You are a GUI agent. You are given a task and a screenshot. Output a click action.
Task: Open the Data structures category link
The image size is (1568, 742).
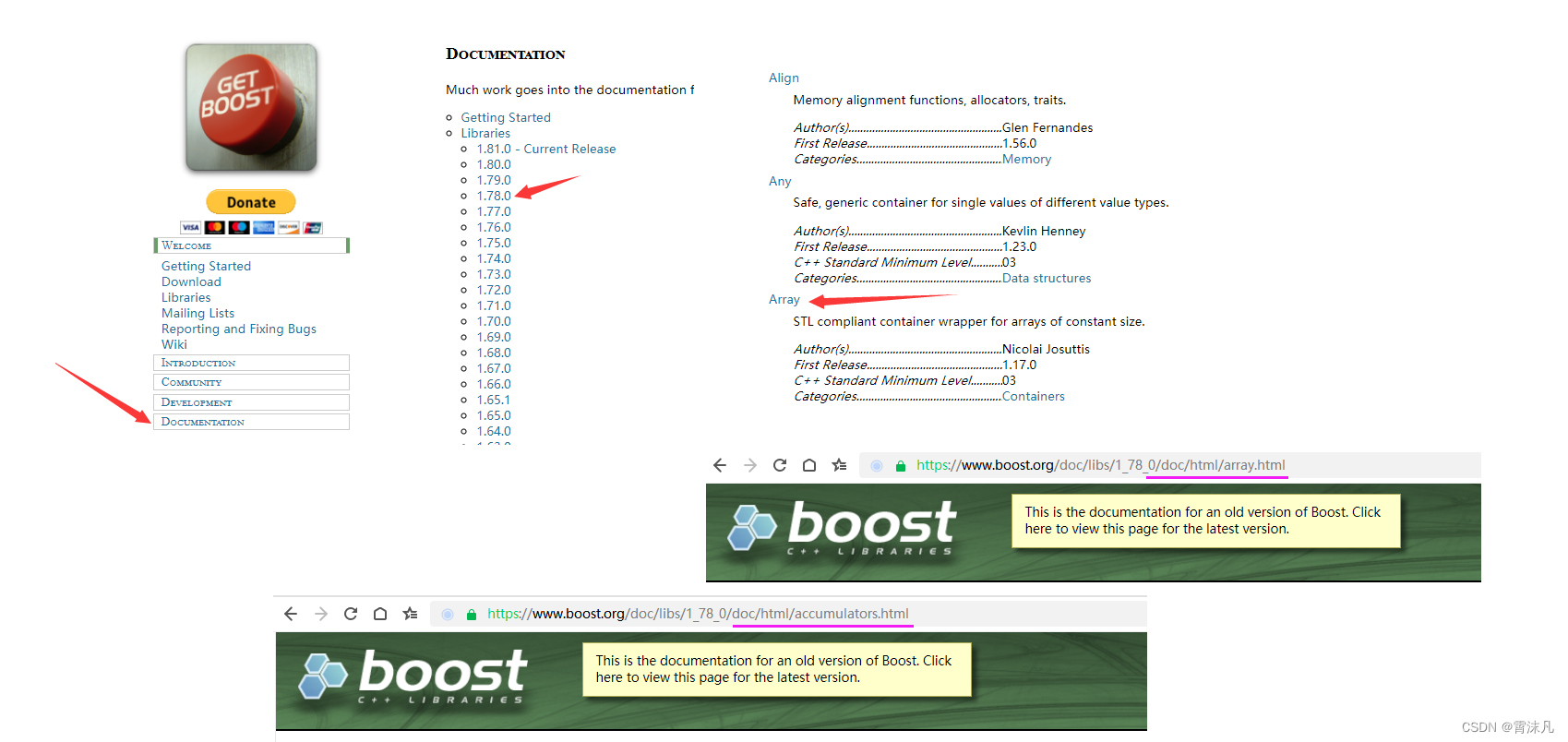pos(1047,278)
